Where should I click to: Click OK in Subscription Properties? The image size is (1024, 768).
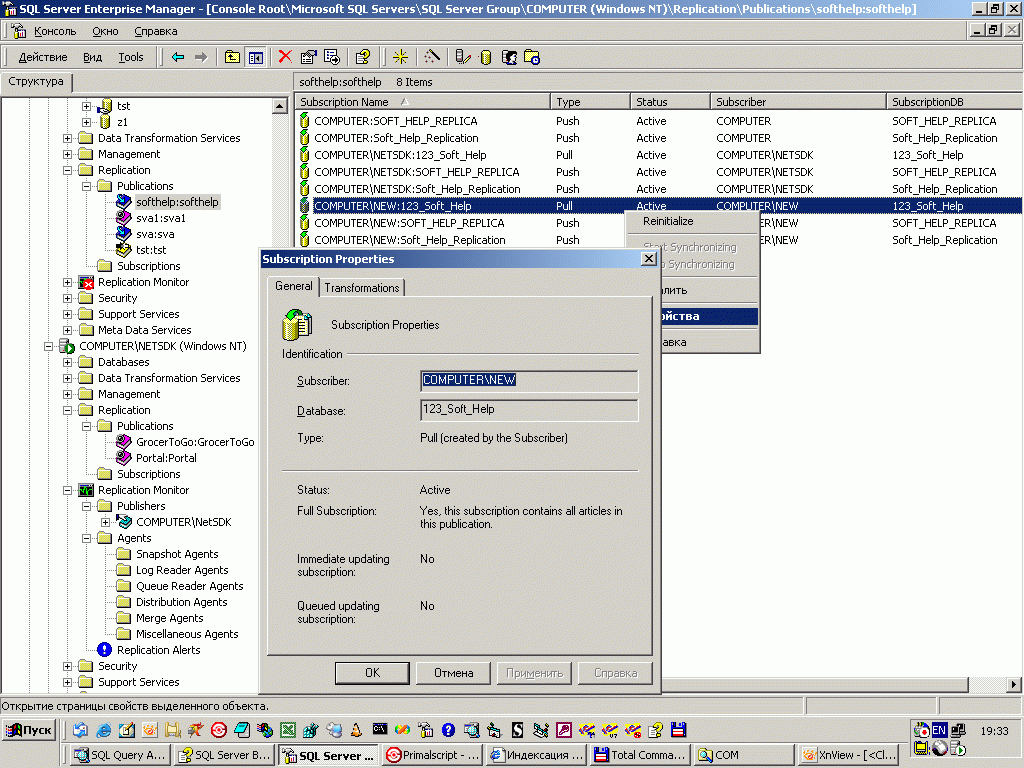click(x=372, y=673)
